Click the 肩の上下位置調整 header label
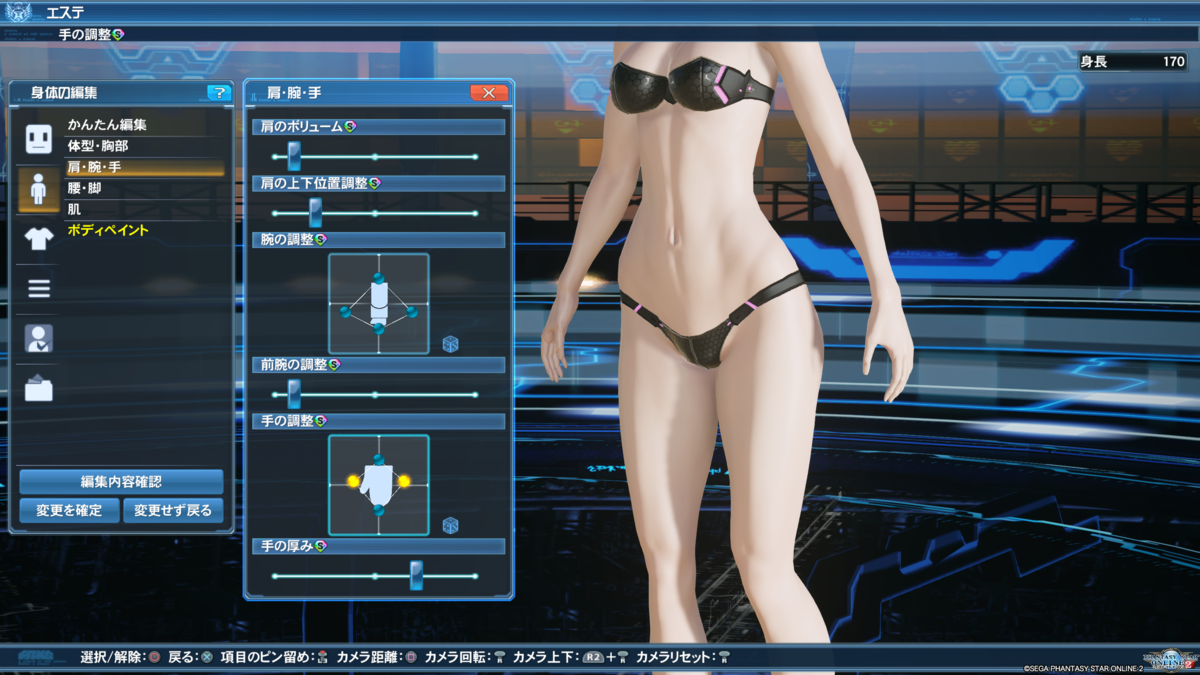The image size is (1200, 675). click(x=314, y=183)
